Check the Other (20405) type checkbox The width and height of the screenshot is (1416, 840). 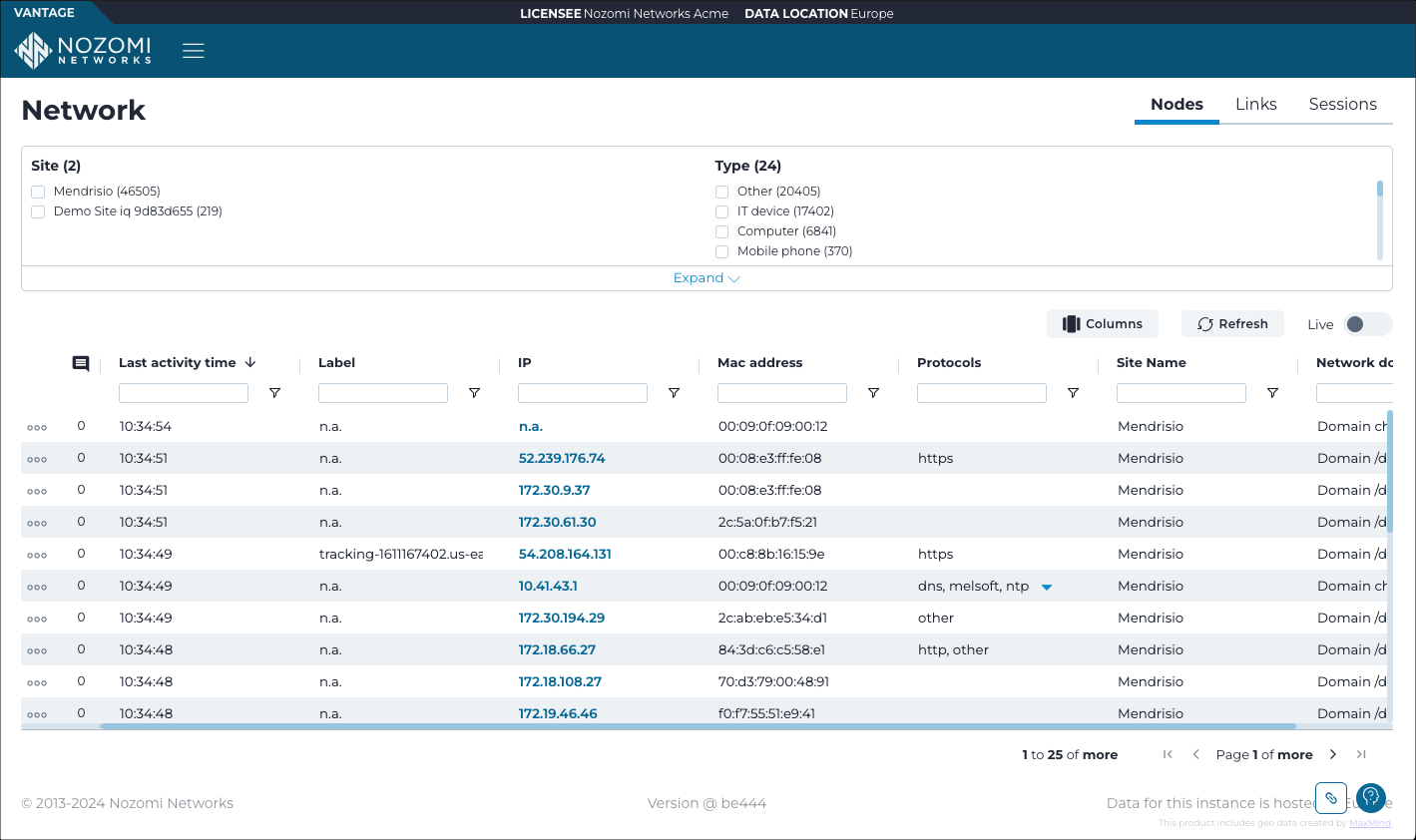(721, 192)
